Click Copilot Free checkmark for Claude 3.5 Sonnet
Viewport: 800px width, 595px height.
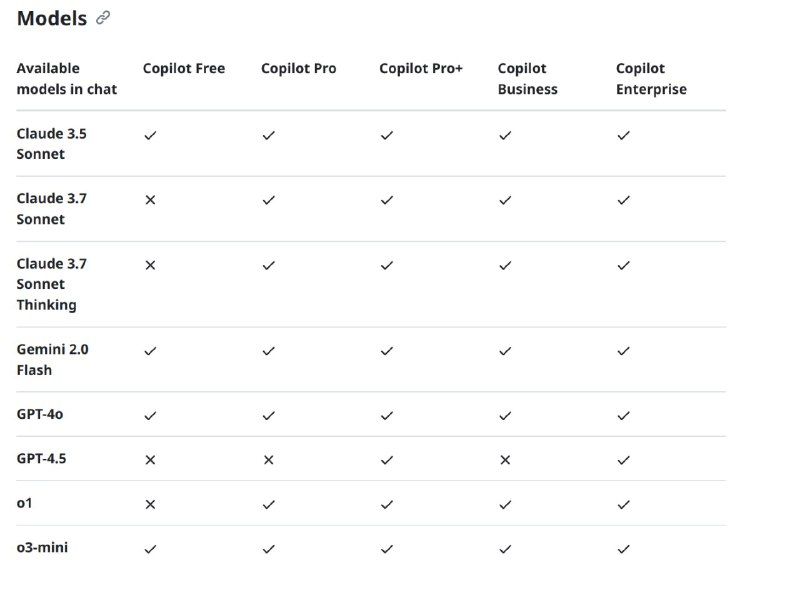pyautogui.click(x=150, y=135)
